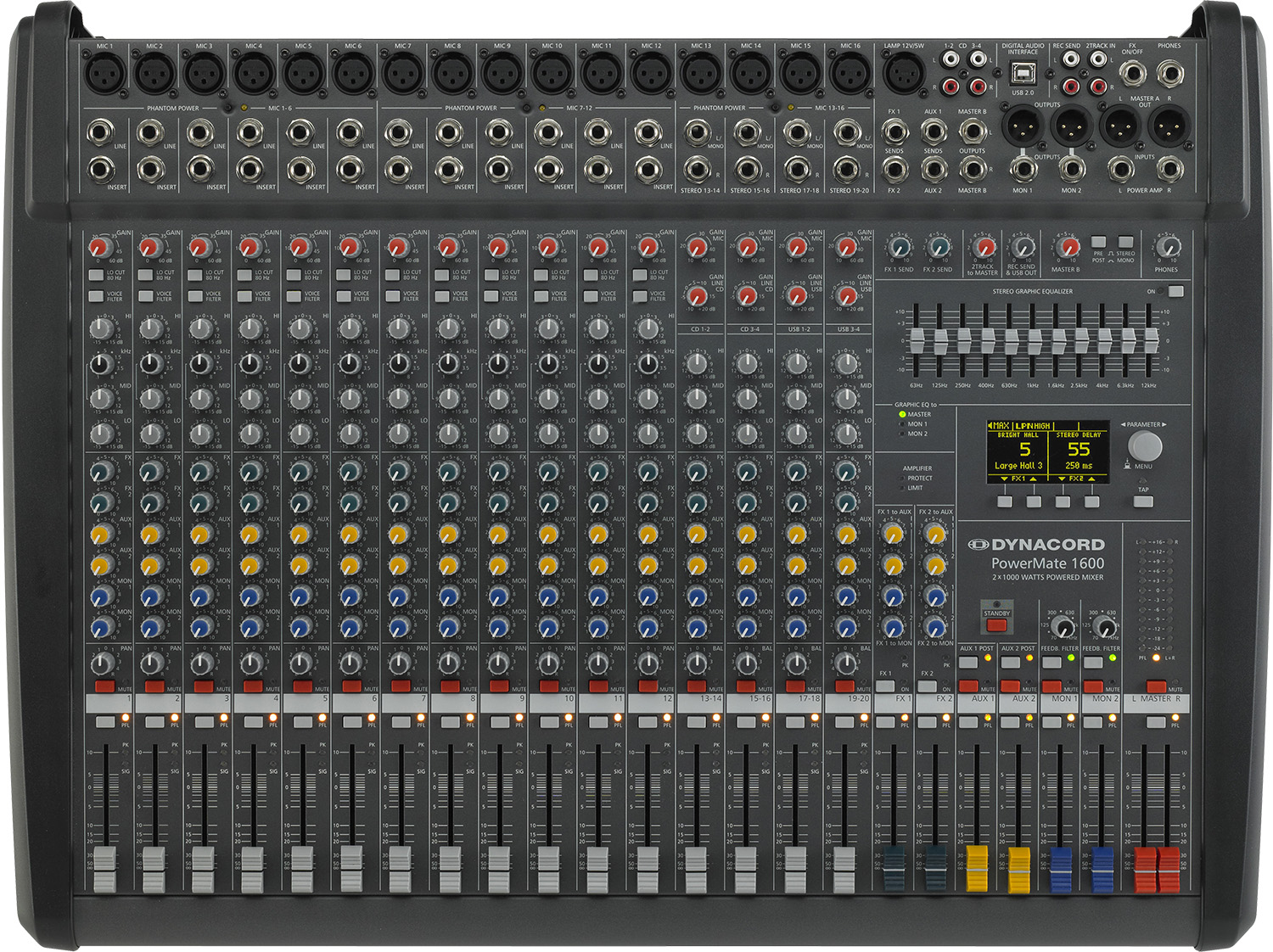Image resolution: width=1273 pixels, height=952 pixels.
Task: Click the FX 1 SEND master knob
Action: [x=900, y=248]
